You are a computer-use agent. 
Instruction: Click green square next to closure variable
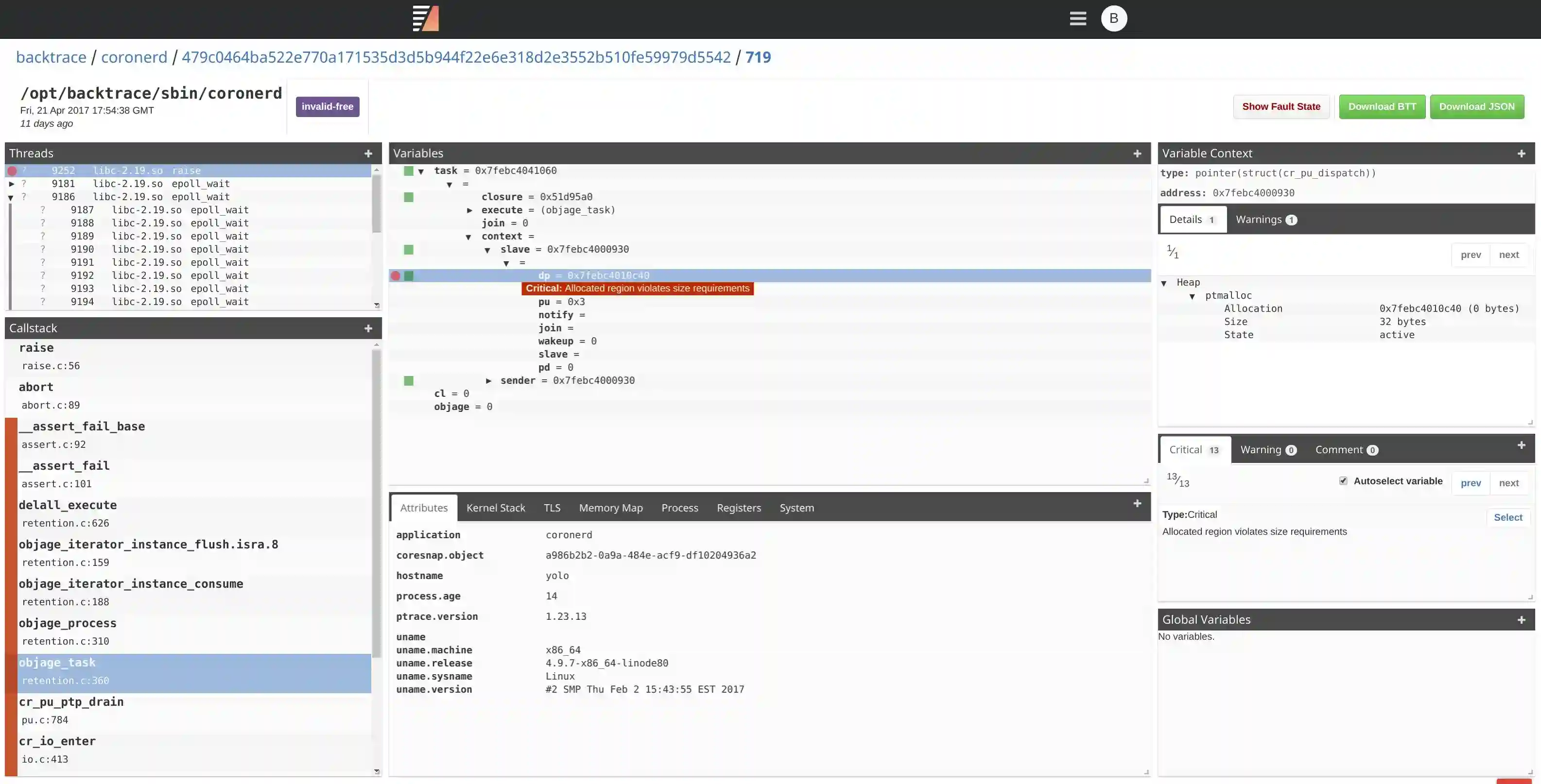(409, 197)
